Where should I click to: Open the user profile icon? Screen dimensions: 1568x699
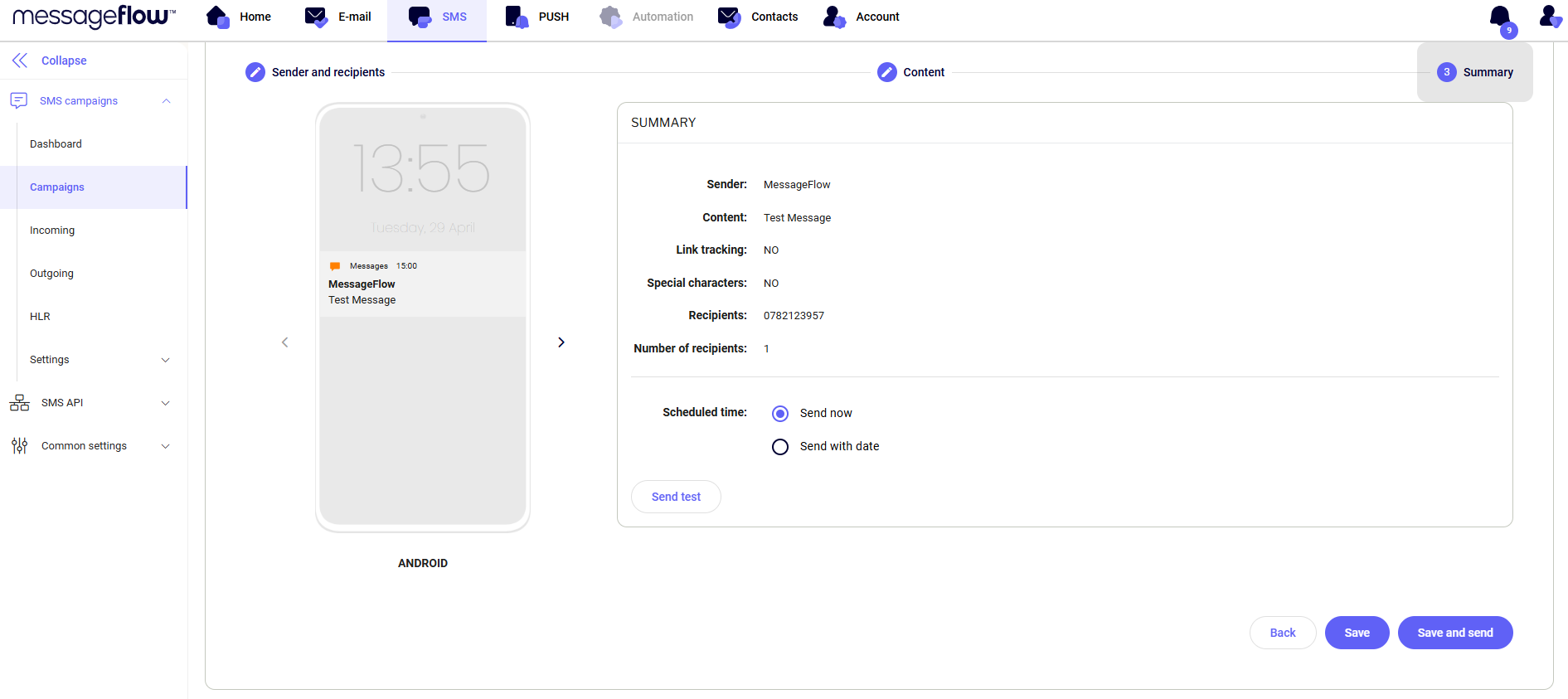pyautogui.click(x=1549, y=17)
